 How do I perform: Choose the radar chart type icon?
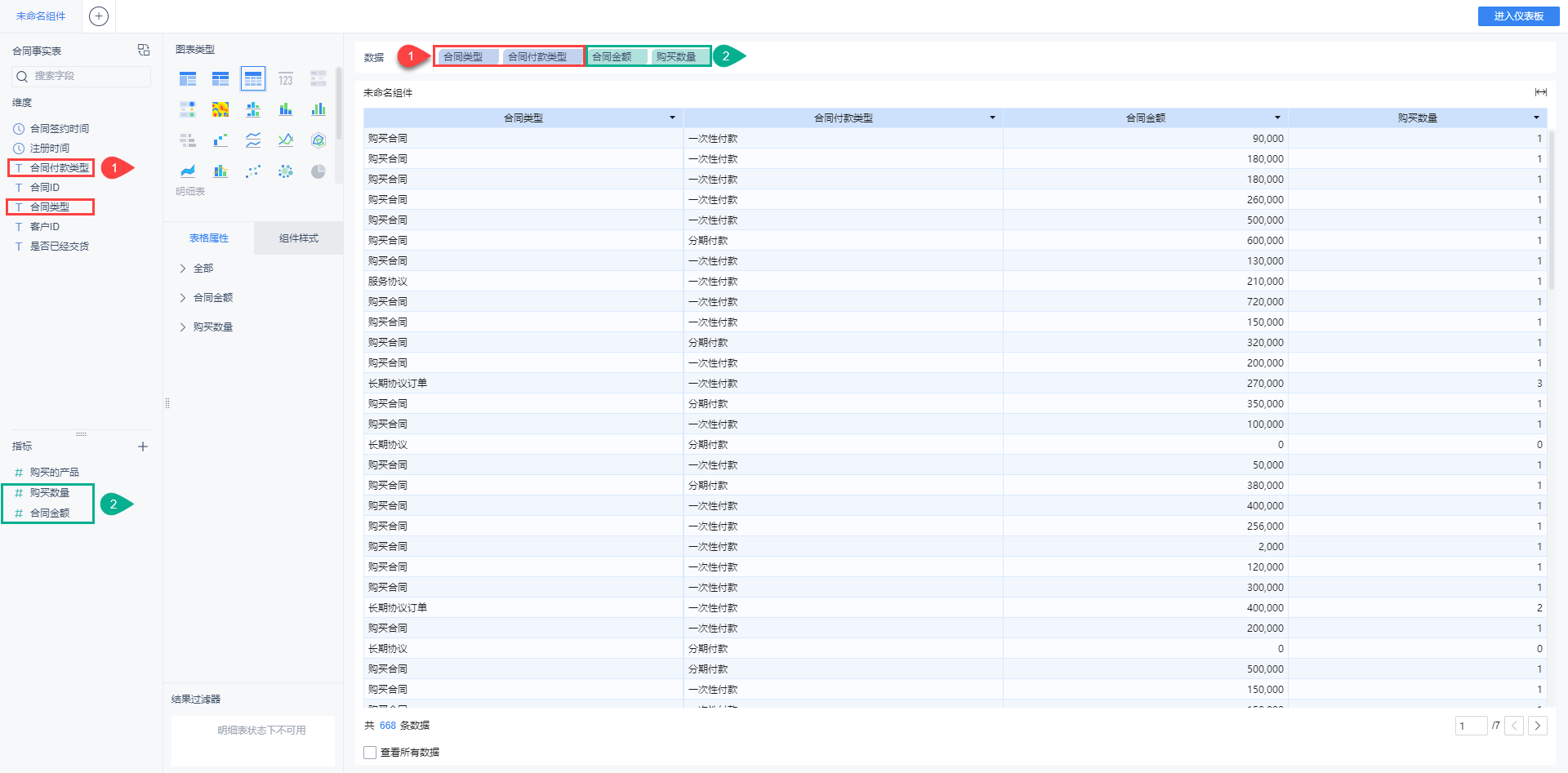tap(318, 140)
